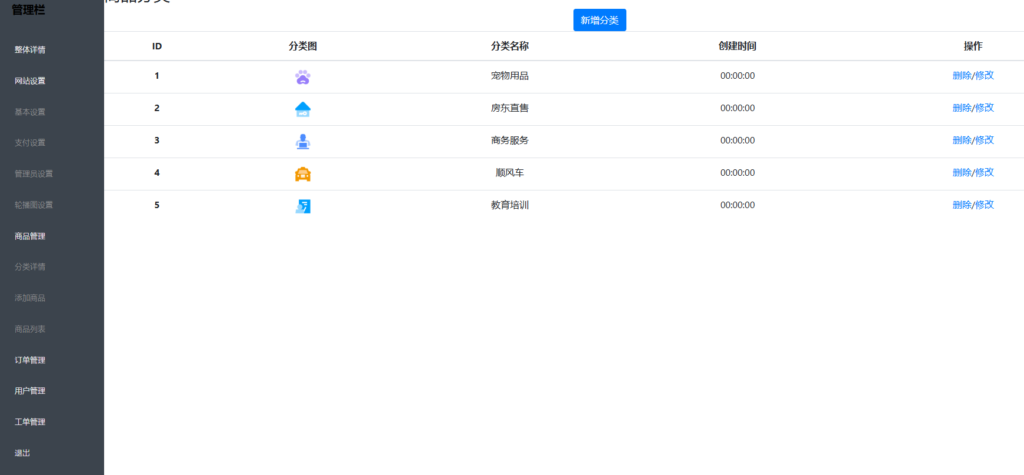The image size is (1024, 475).
Task: Click 退出 to log out
Action: coord(22,453)
